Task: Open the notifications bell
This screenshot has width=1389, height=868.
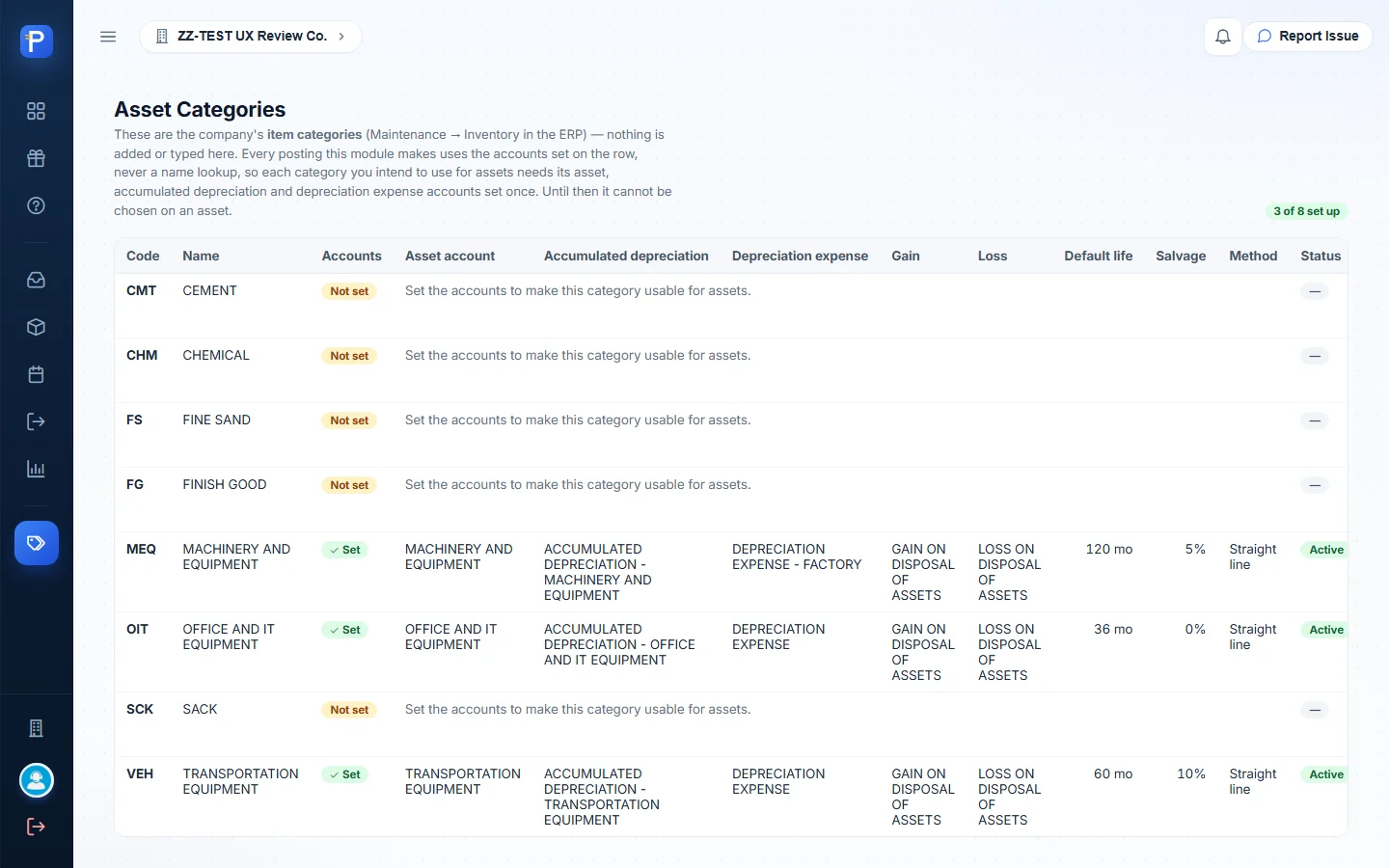Action: click(x=1222, y=37)
